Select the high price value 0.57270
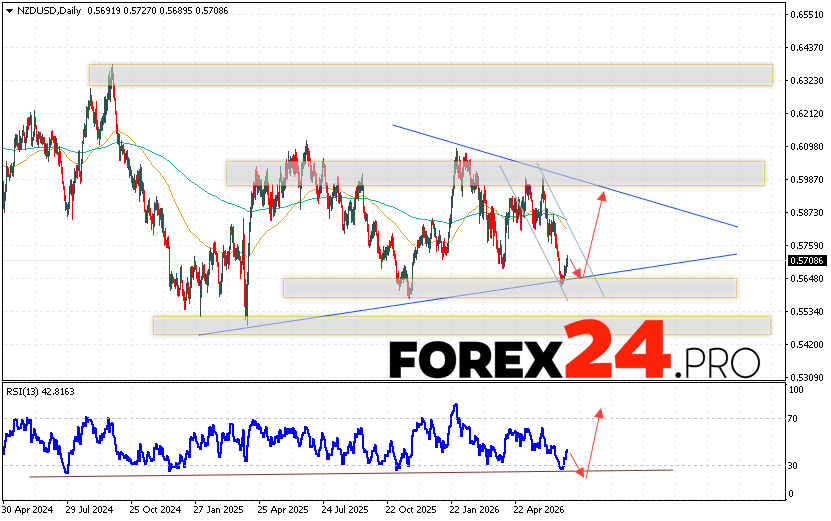Screen dimensions: 831x521 click(140, 11)
